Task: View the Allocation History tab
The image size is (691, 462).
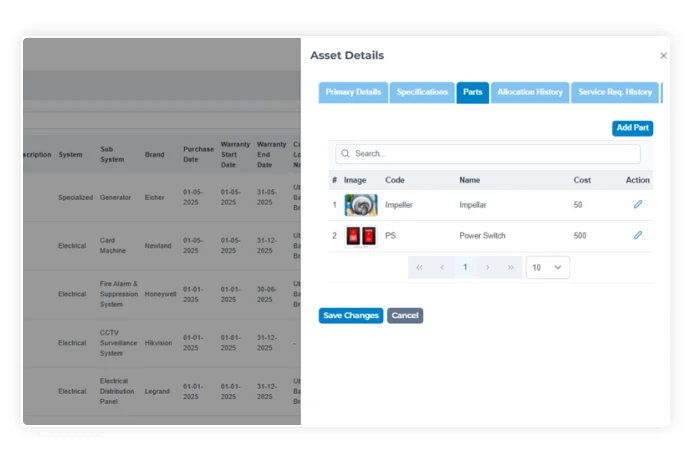Action: point(530,92)
